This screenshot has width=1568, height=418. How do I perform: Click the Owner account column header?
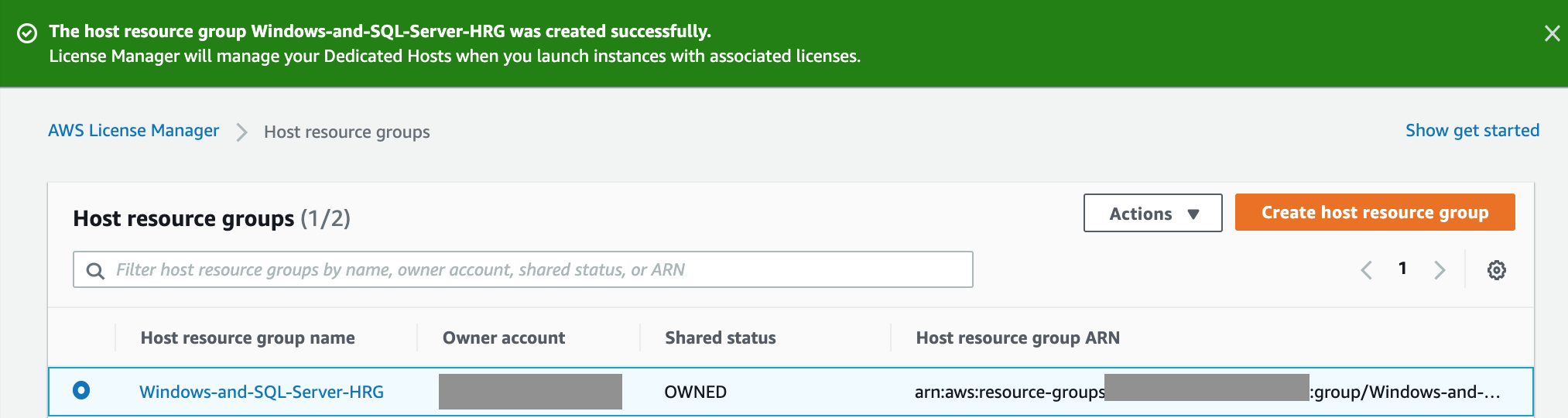coord(504,337)
